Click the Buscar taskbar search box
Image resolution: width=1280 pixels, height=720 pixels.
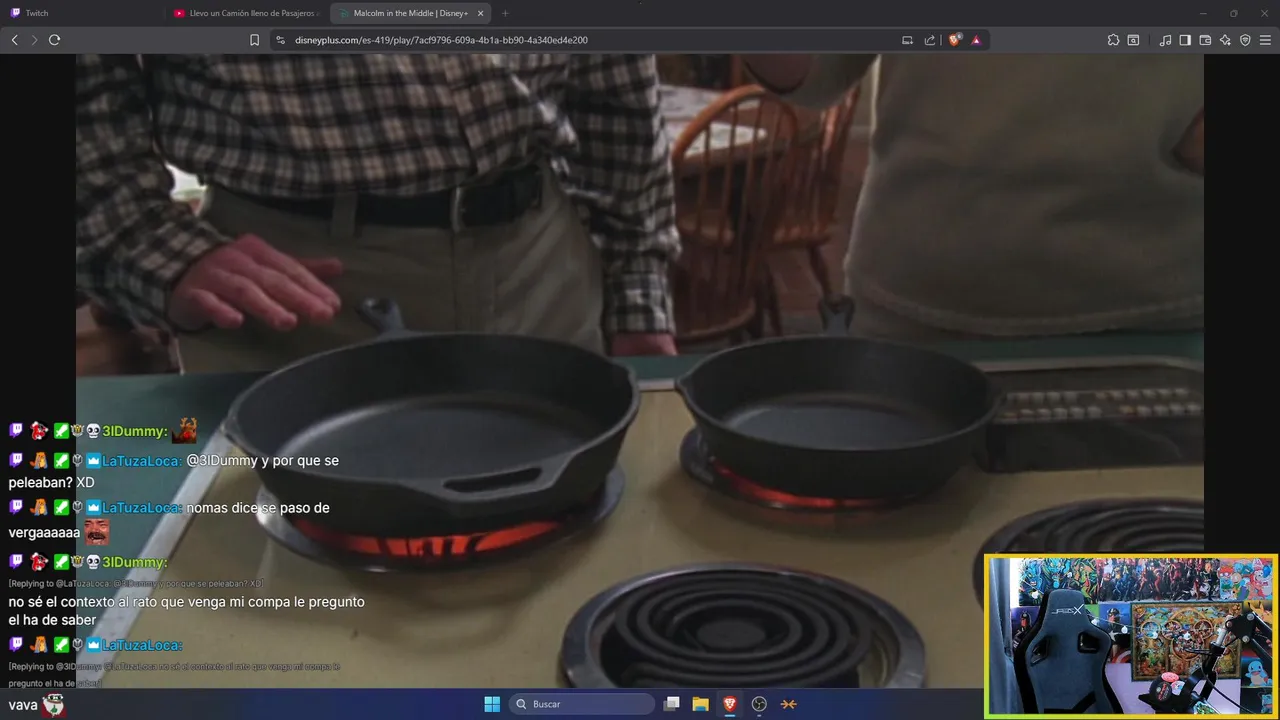pyautogui.click(x=582, y=704)
